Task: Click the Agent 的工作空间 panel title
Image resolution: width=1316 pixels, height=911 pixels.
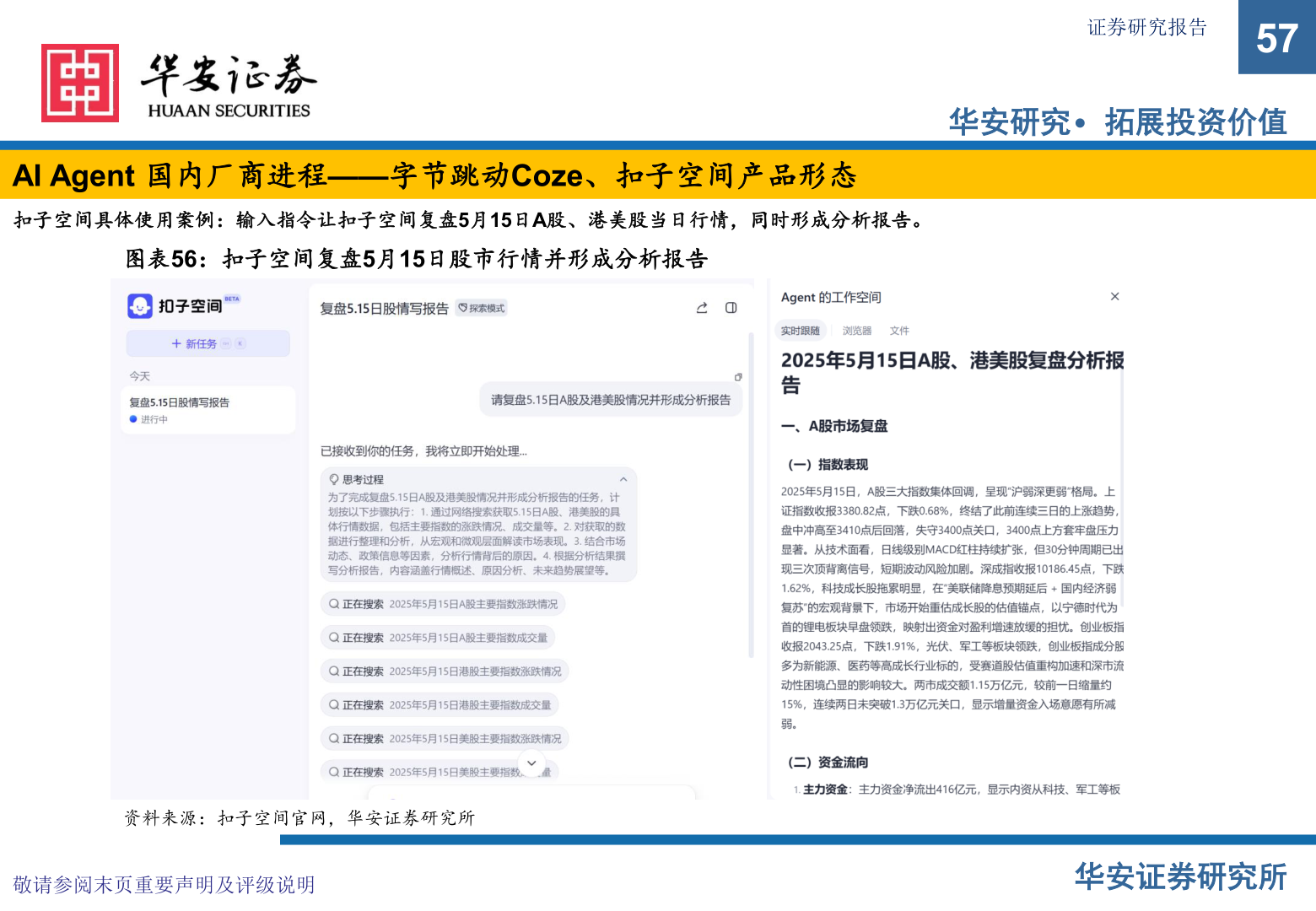Action: [x=831, y=297]
